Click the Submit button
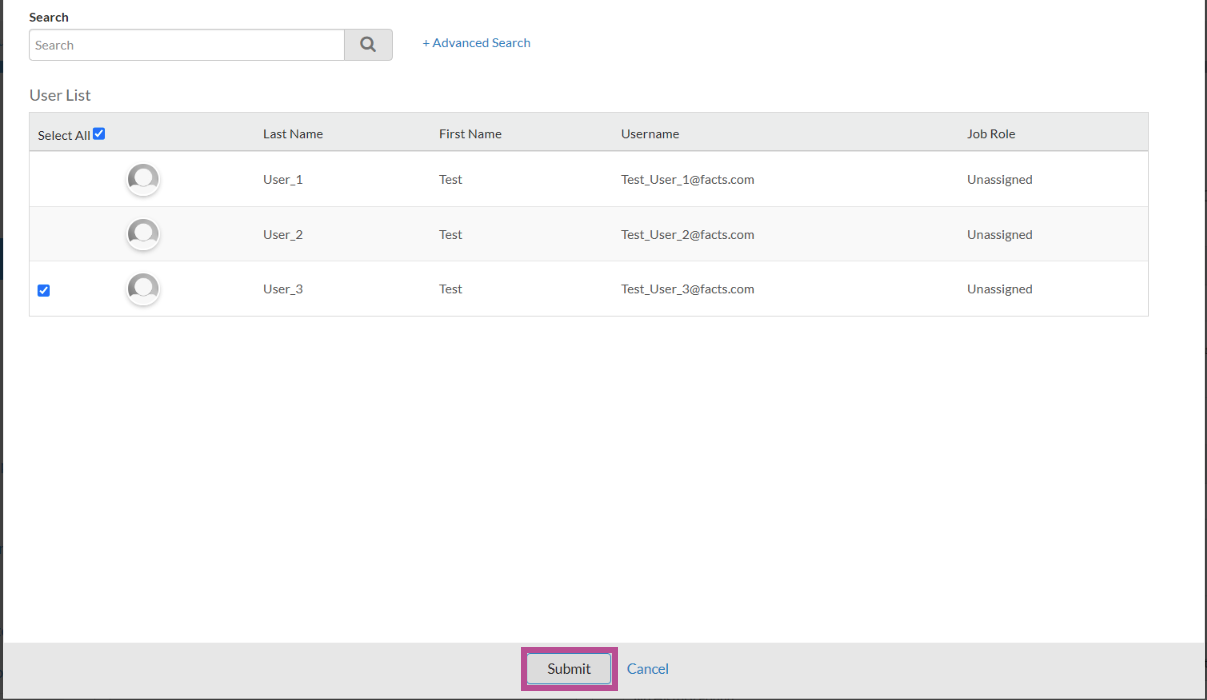Screen dimensions: 1207x700 pyautogui.click(x=569, y=669)
